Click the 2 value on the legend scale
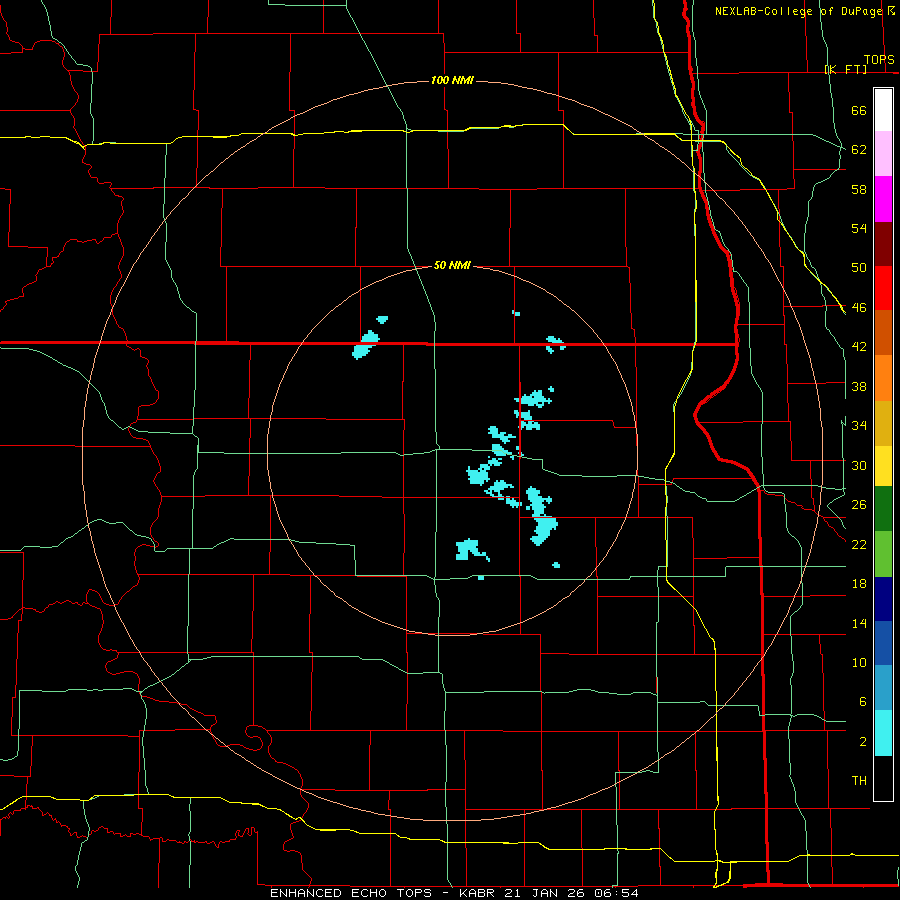The height and width of the screenshot is (900, 900). (862, 742)
